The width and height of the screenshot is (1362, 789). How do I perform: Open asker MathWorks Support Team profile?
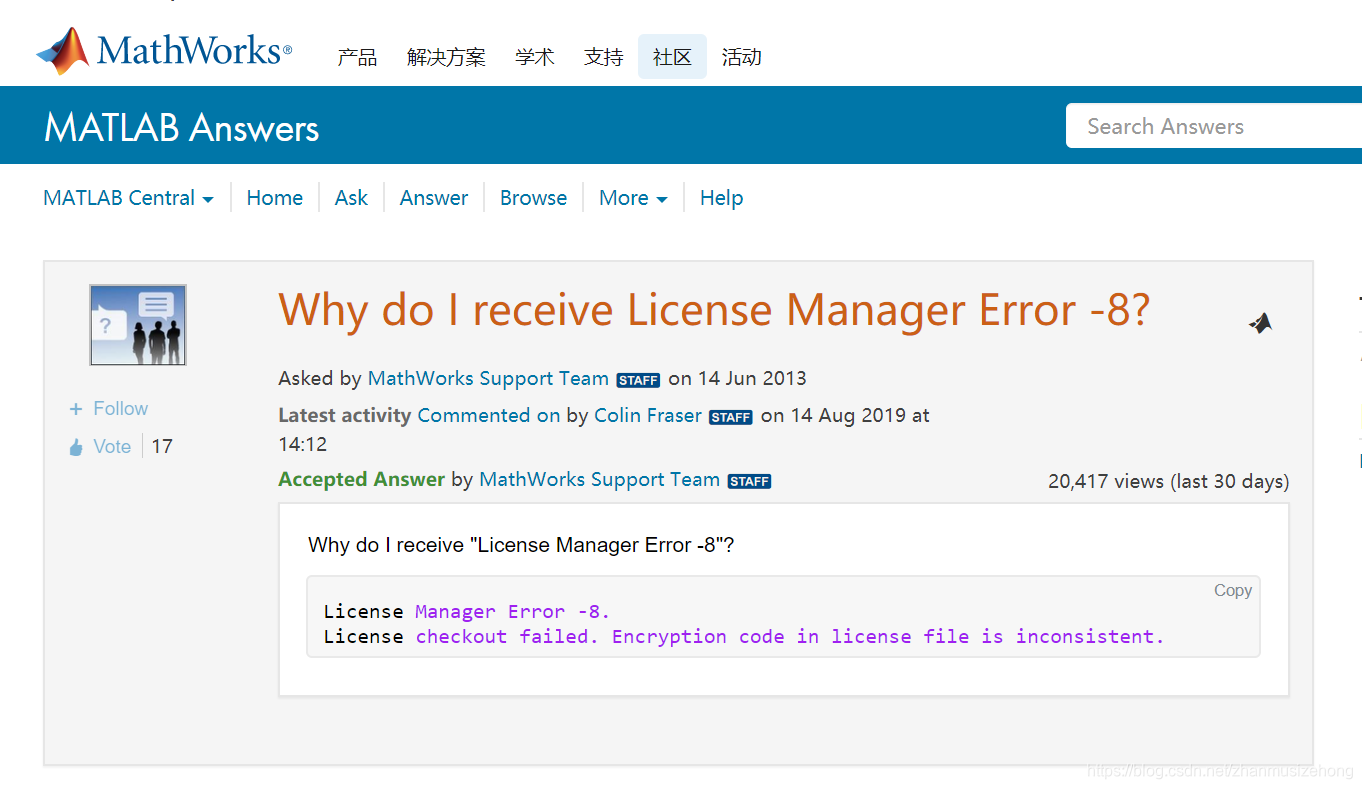(488, 378)
